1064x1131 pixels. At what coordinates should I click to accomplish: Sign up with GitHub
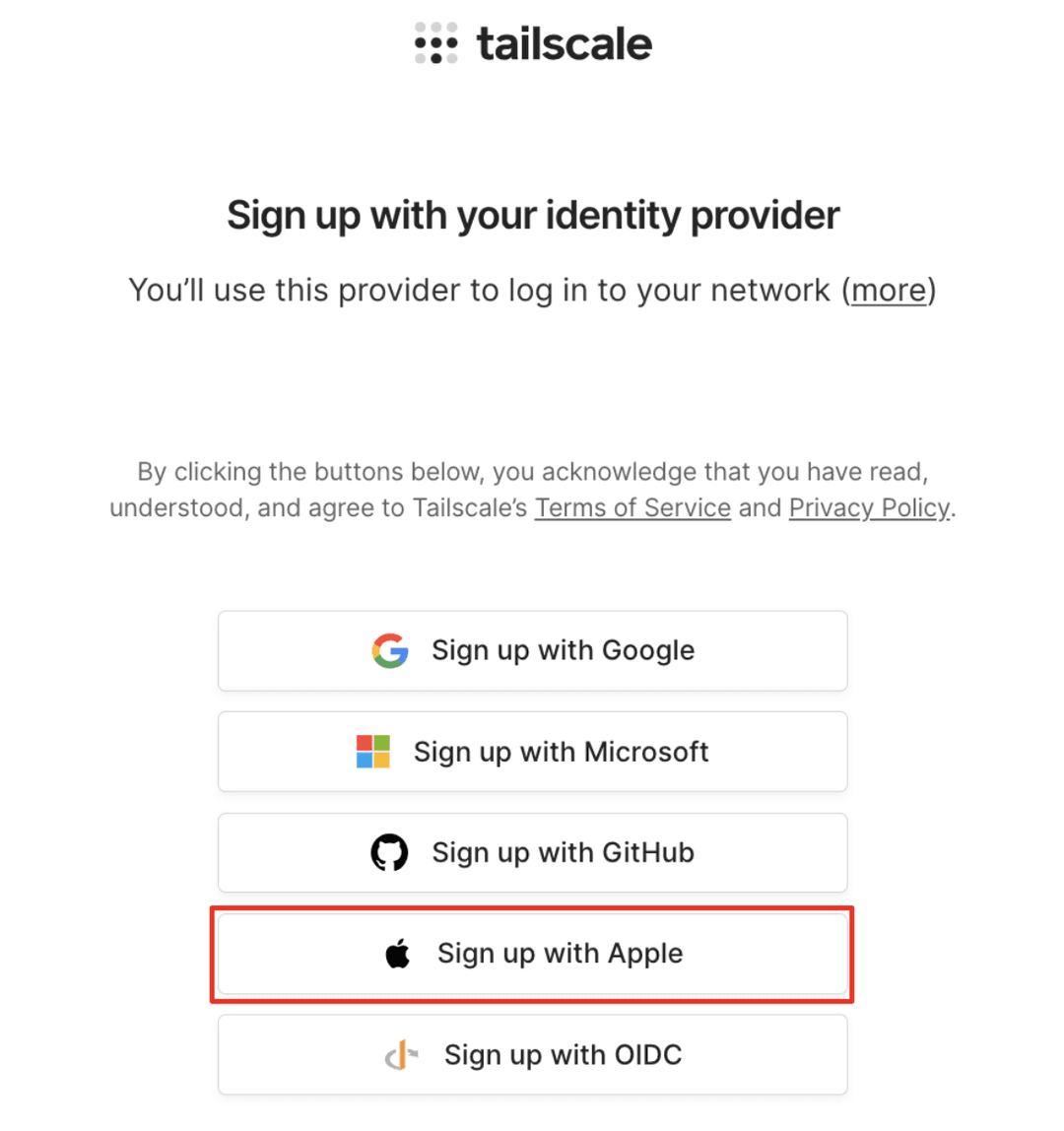click(x=532, y=852)
